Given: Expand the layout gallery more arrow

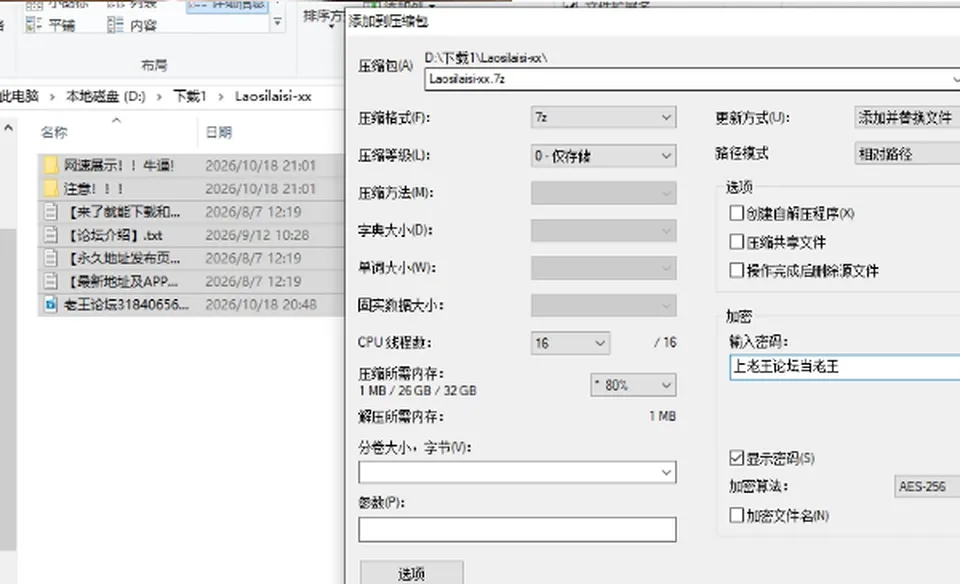Looking at the screenshot, I should coord(277,22).
